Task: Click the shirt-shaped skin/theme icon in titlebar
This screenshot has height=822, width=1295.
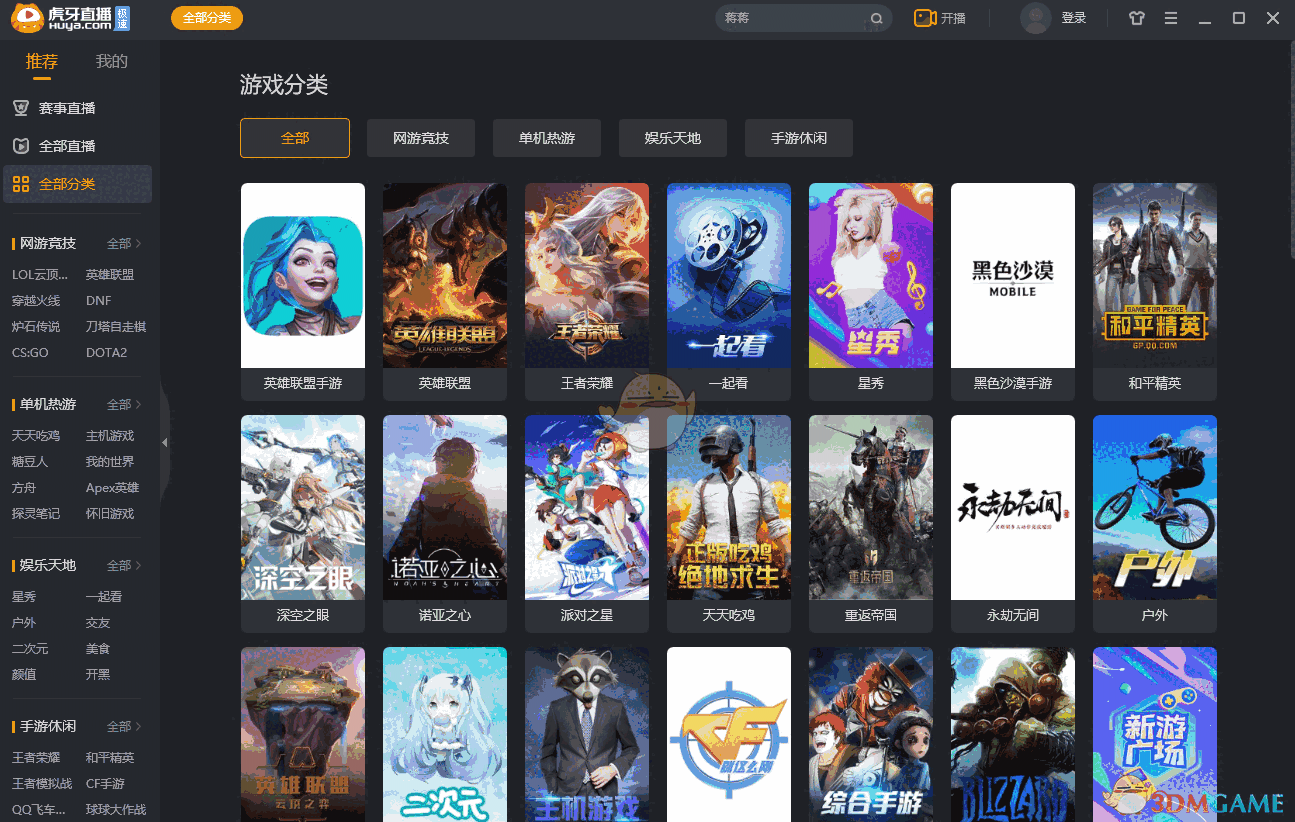Action: tap(1136, 18)
